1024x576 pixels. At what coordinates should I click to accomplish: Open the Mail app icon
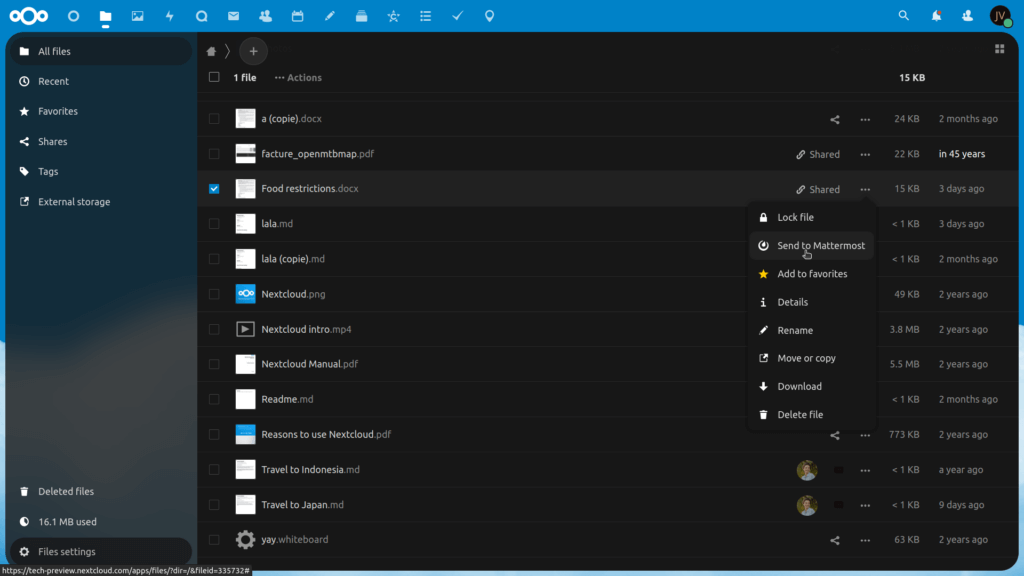pyautogui.click(x=233, y=16)
